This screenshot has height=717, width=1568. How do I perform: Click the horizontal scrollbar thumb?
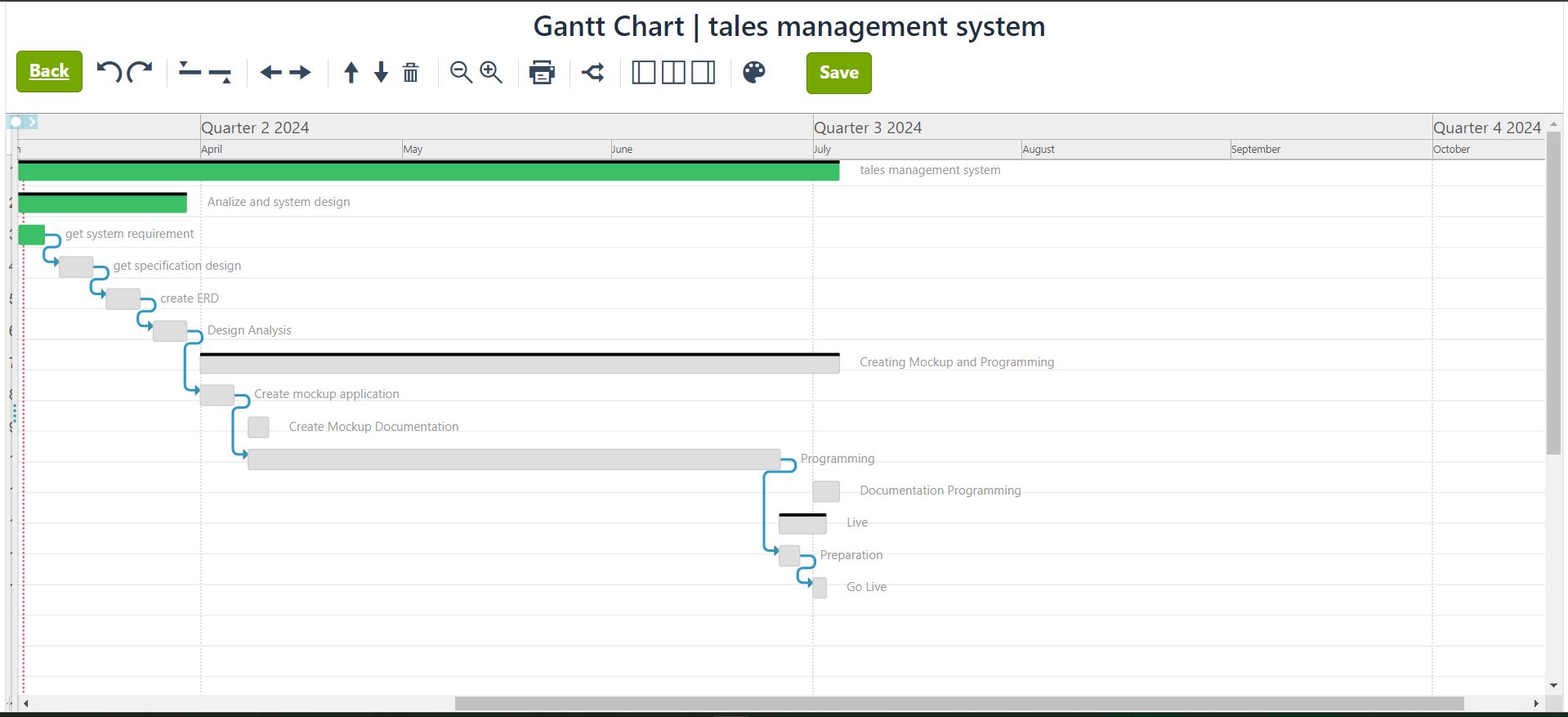click(x=959, y=703)
